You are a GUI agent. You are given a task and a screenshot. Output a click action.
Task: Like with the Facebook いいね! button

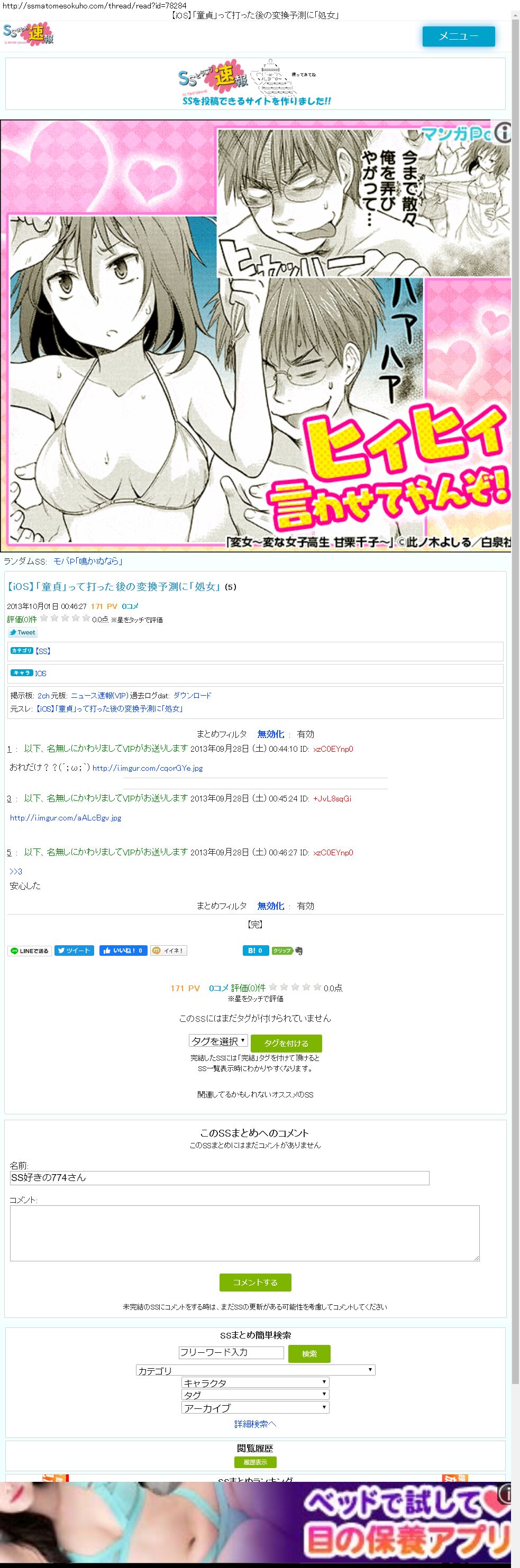click(x=124, y=951)
